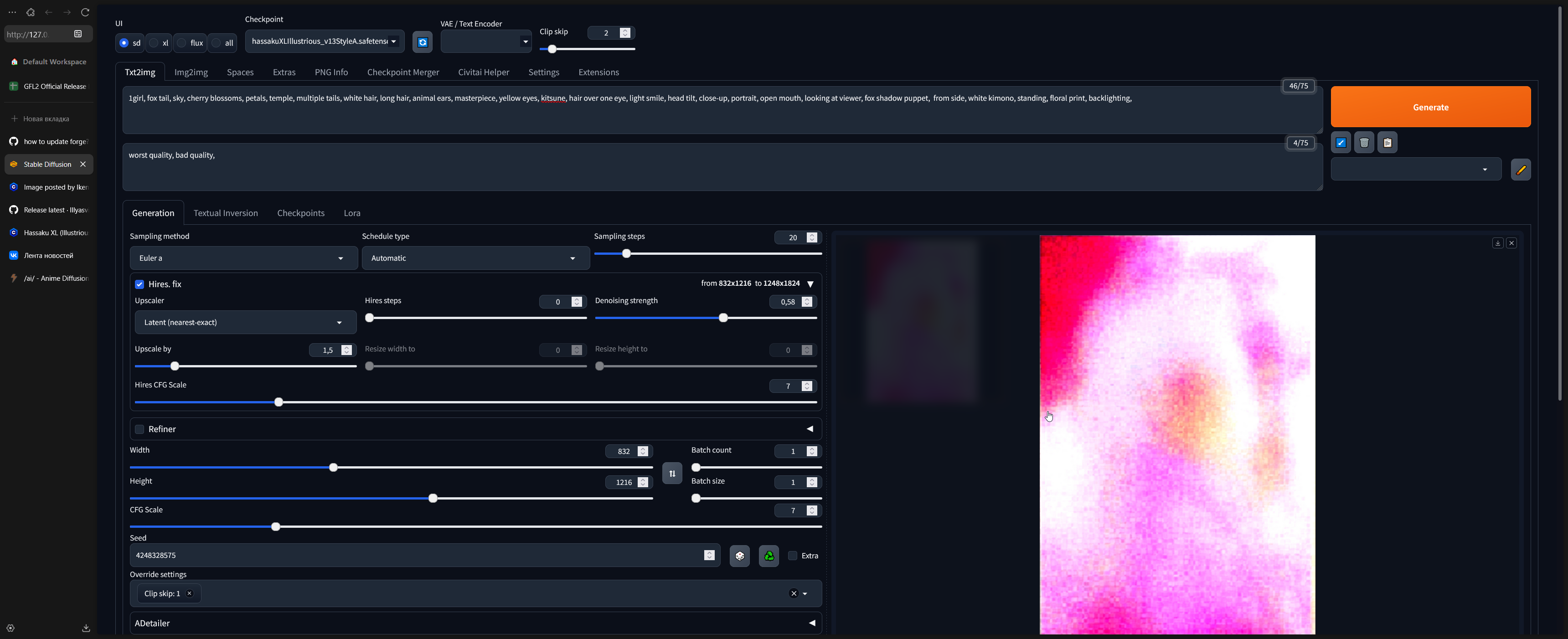This screenshot has height=639, width=1568.
Task: Close the image preview
Action: 1511,243
